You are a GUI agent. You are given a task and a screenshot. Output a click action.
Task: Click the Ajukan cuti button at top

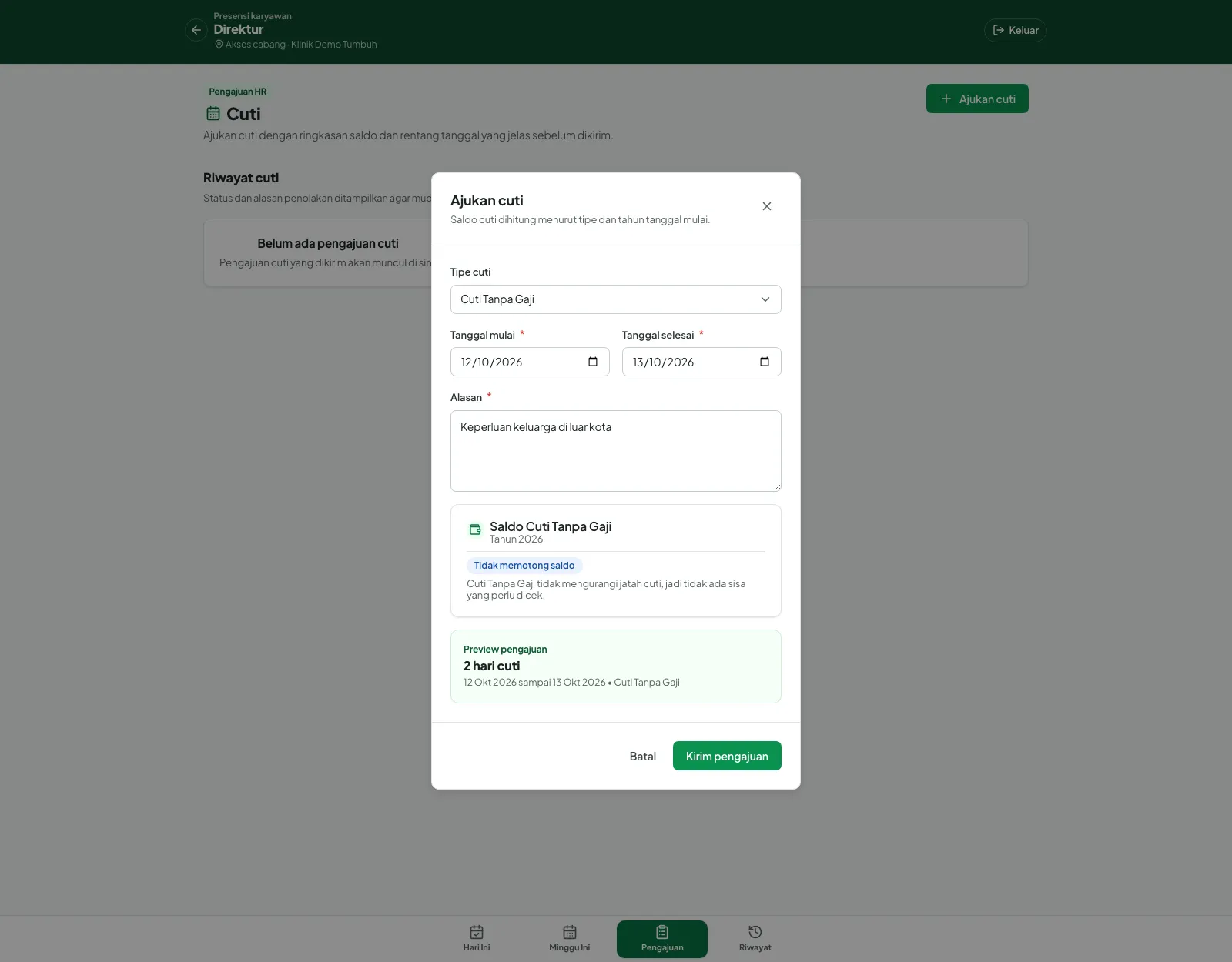pos(977,99)
